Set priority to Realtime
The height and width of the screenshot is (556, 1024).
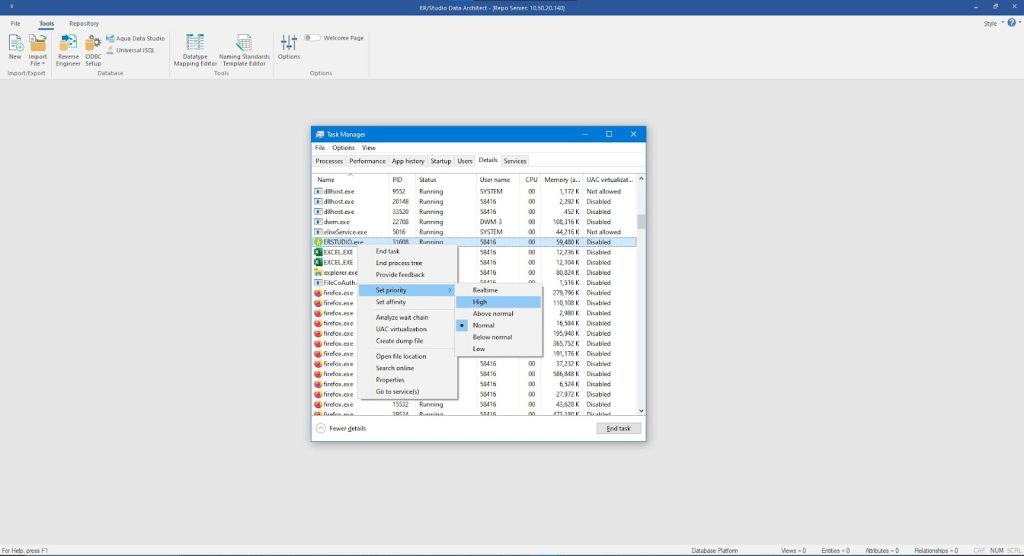tap(498, 290)
